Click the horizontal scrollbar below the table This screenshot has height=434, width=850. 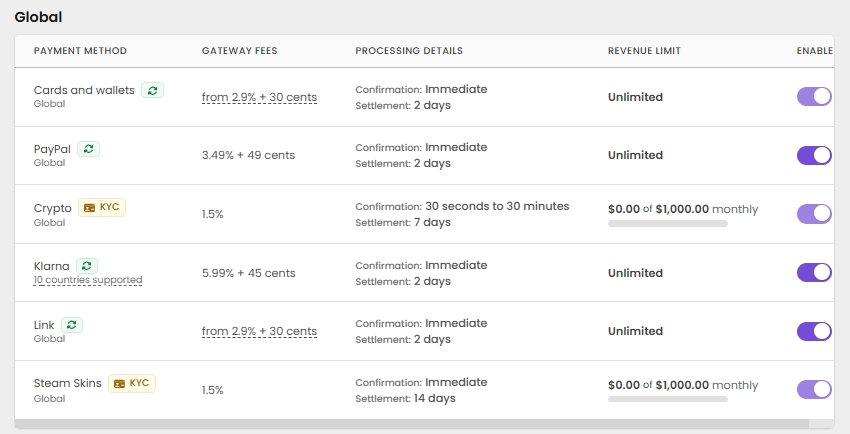[x=420, y=424]
